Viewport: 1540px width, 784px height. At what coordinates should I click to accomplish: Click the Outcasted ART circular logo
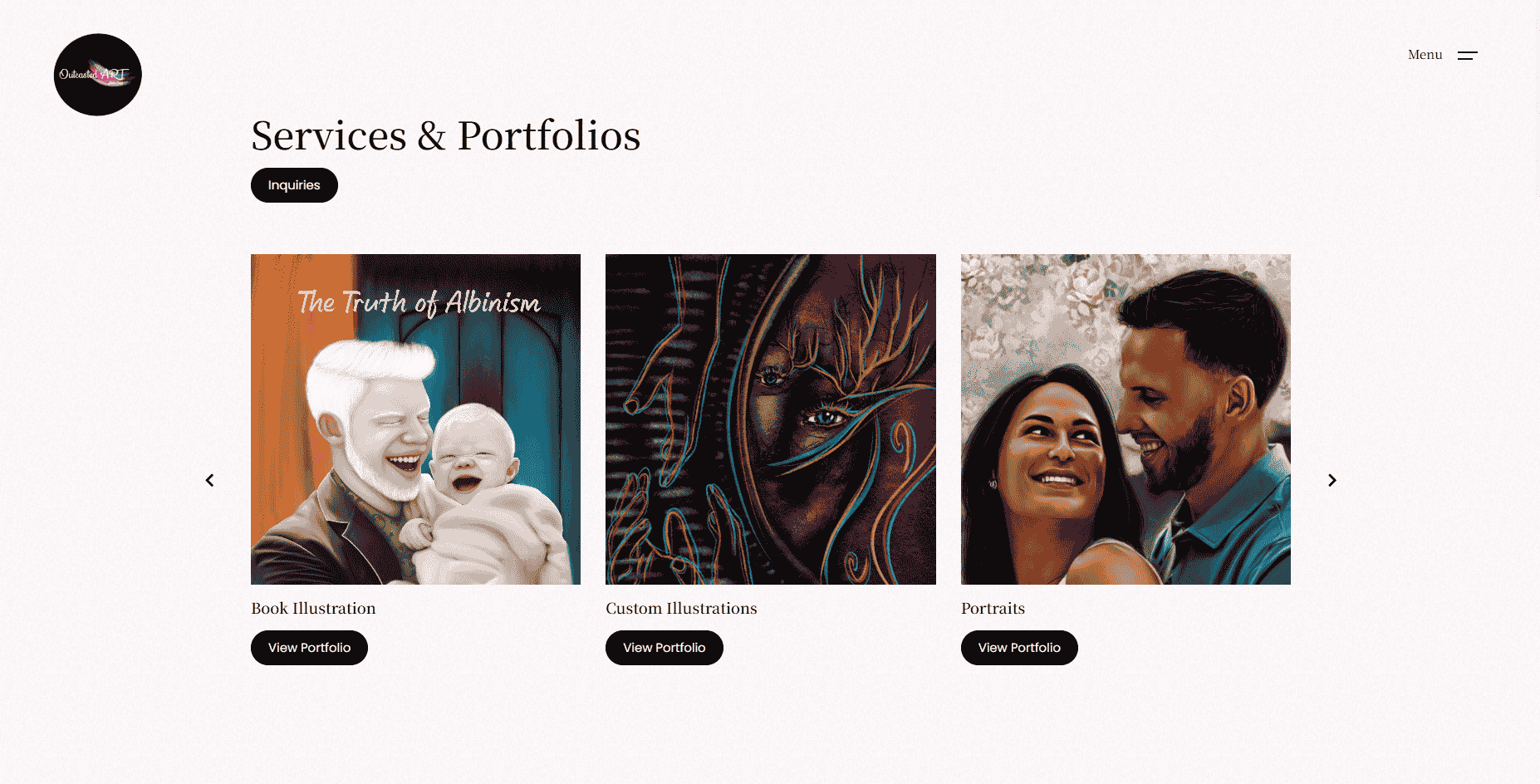(x=98, y=75)
